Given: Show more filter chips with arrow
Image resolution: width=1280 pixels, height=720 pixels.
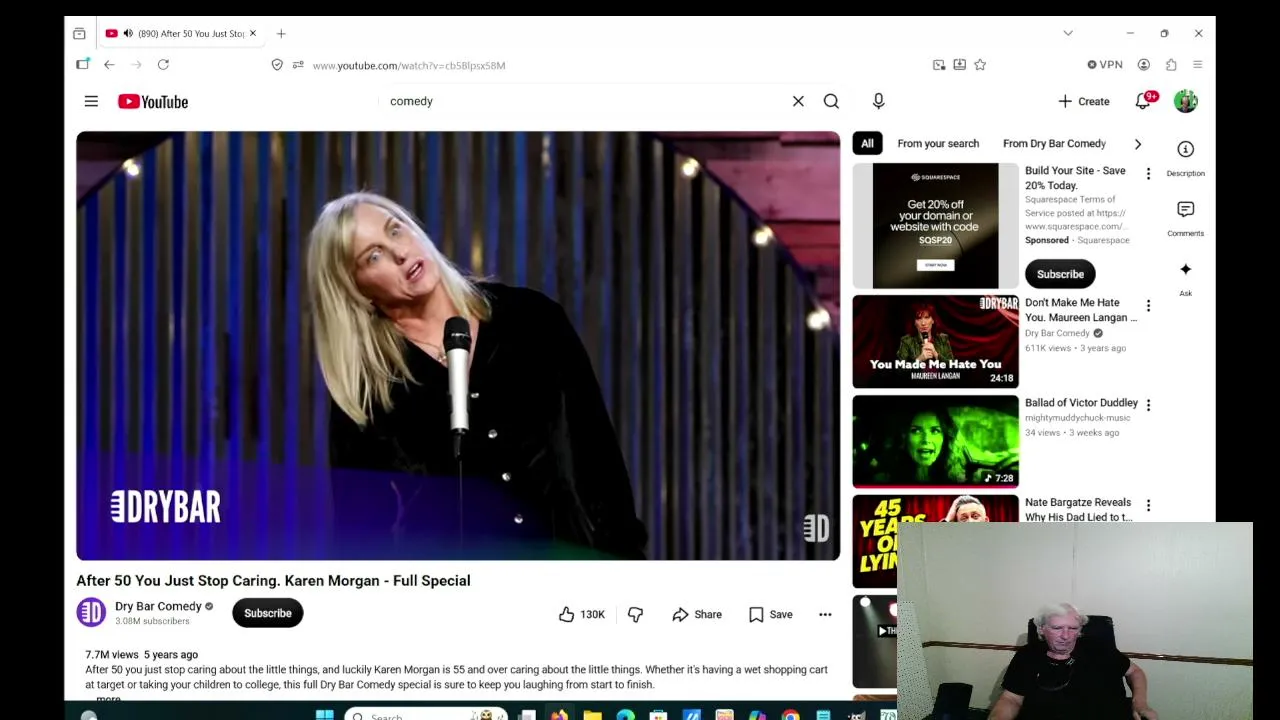Looking at the screenshot, I should (x=1137, y=143).
